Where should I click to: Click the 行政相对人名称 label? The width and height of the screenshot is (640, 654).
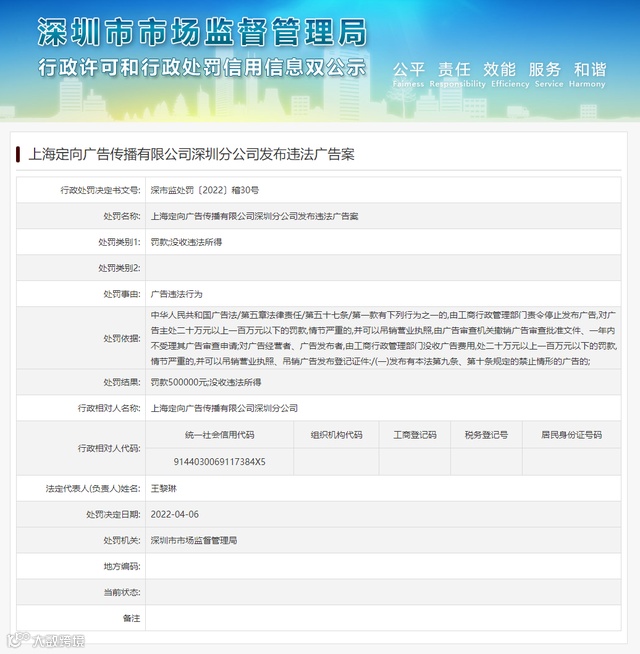tap(109, 408)
